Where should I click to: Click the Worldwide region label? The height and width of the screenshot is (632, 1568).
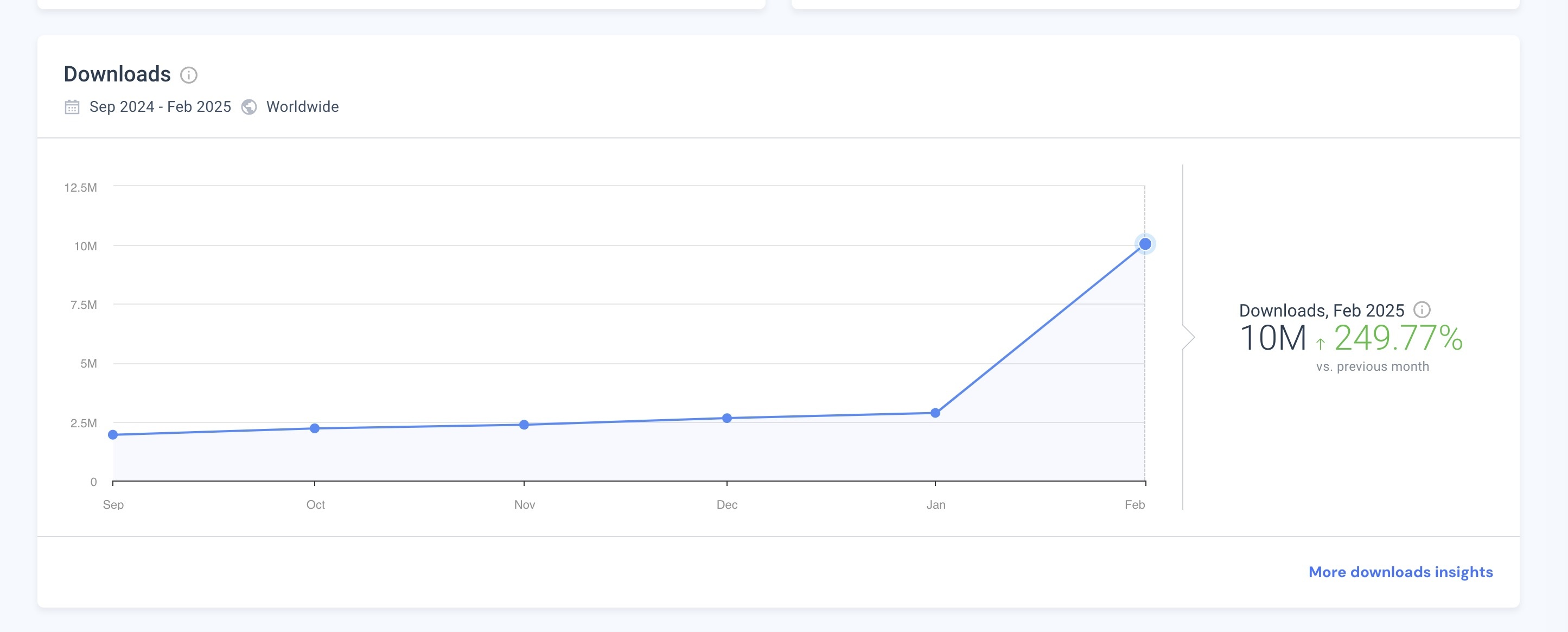pyautogui.click(x=303, y=107)
